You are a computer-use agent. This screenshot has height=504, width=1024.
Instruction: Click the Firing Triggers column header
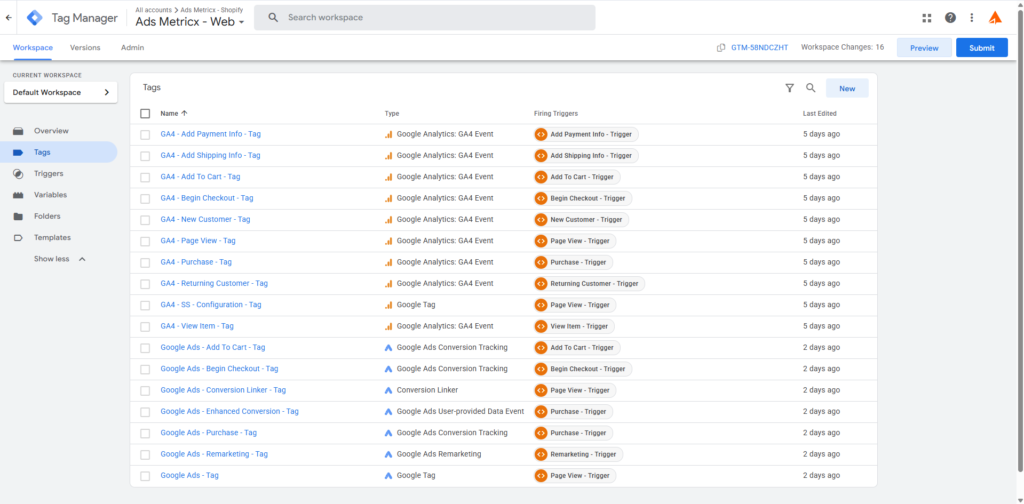pos(556,114)
